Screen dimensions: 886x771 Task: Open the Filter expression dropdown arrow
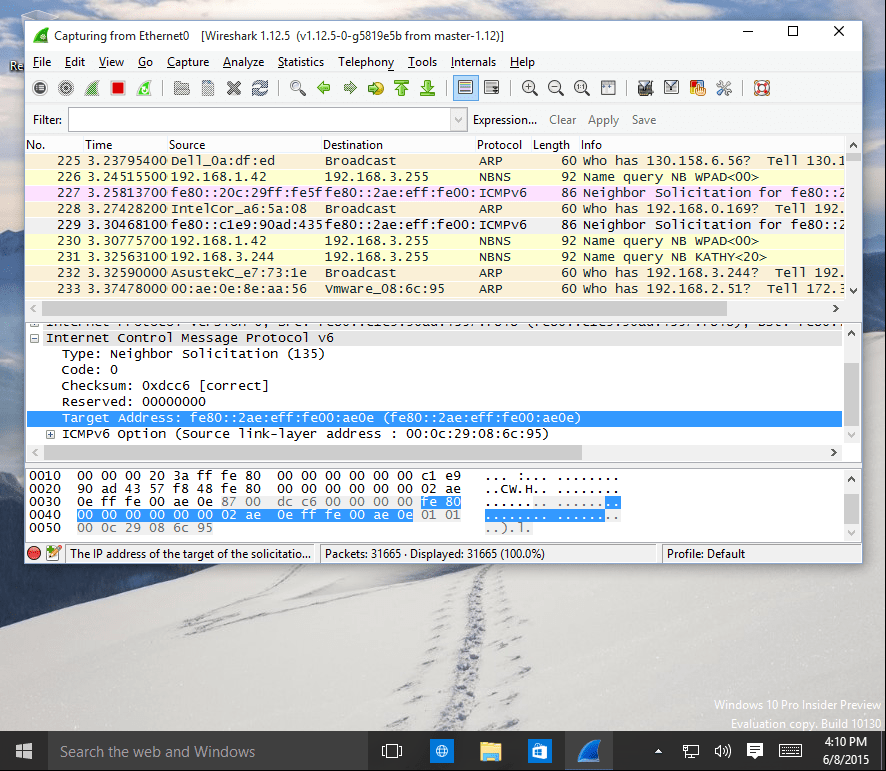(457, 119)
